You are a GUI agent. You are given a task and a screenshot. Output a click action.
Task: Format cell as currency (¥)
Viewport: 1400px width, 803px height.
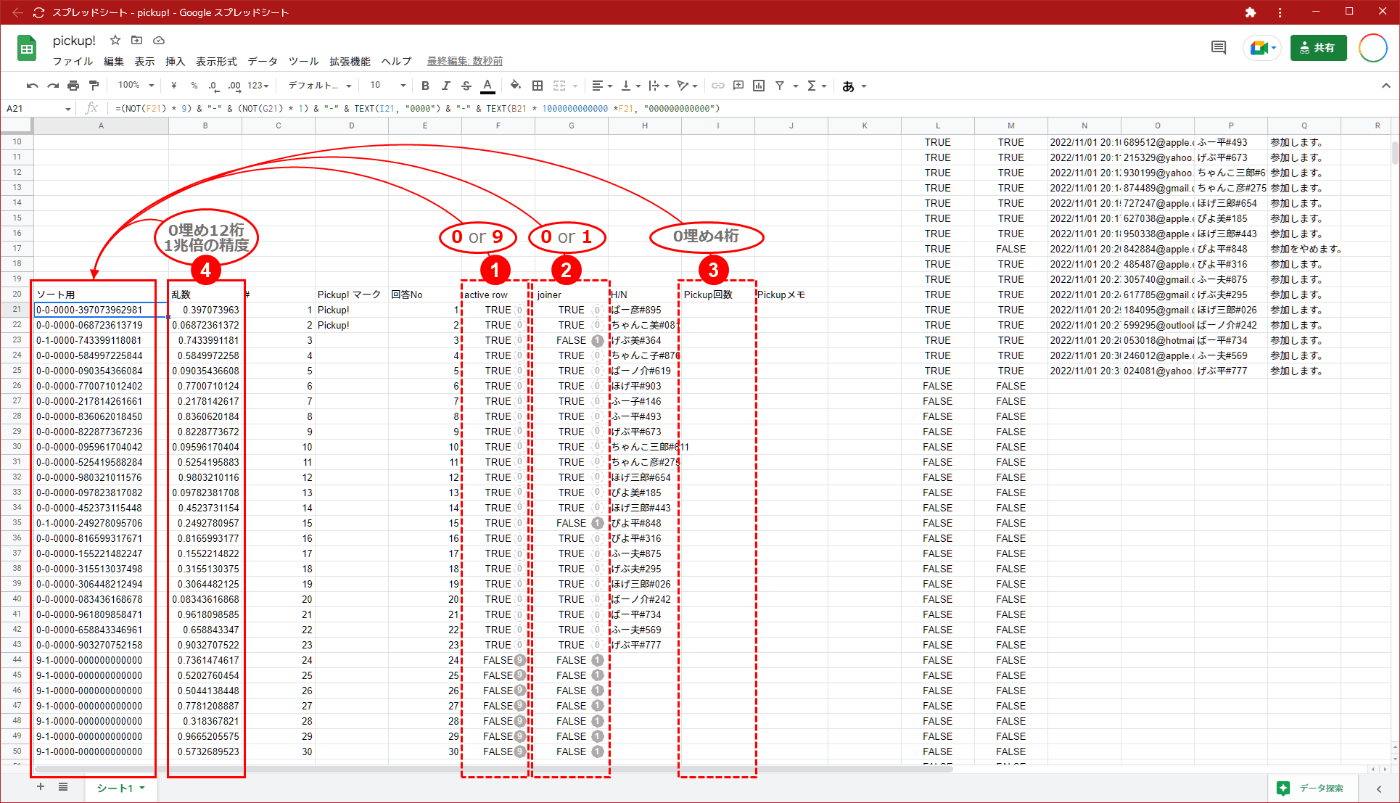174,86
